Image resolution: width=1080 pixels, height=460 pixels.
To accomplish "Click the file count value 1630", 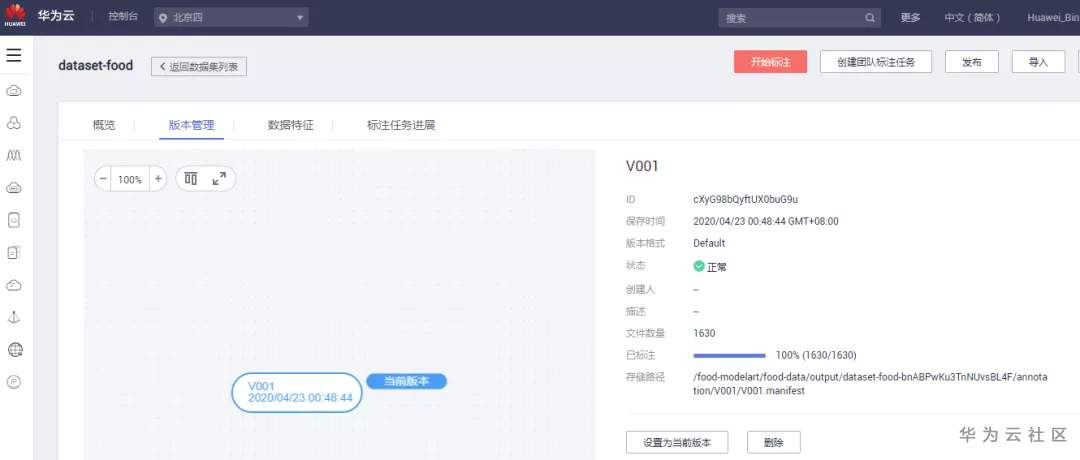I will [x=704, y=333].
